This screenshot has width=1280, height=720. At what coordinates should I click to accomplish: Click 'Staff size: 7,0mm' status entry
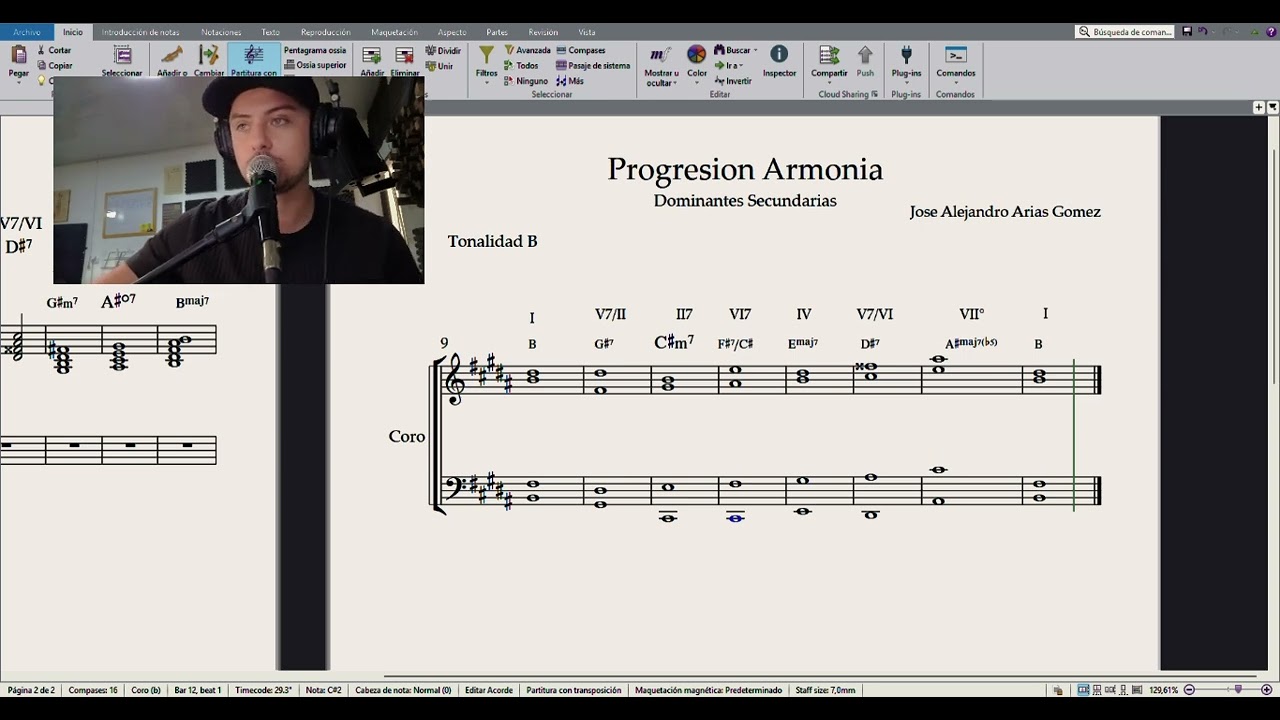pyautogui.click(x=825, y=690)
